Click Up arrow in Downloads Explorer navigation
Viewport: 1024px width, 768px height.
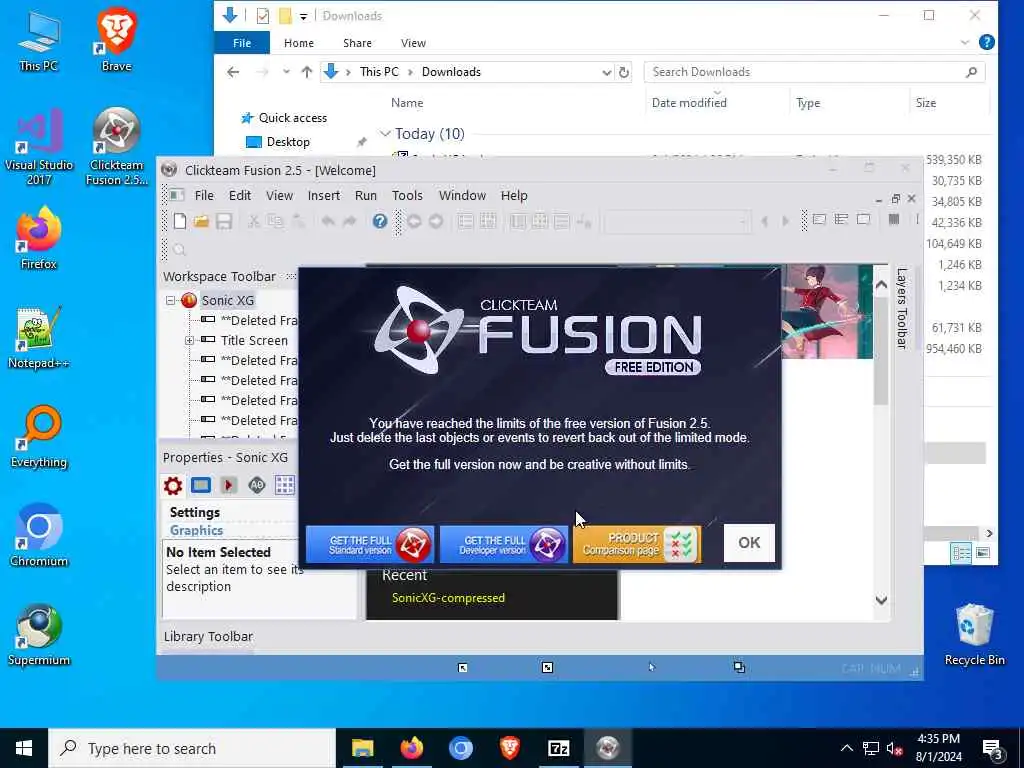306,72
